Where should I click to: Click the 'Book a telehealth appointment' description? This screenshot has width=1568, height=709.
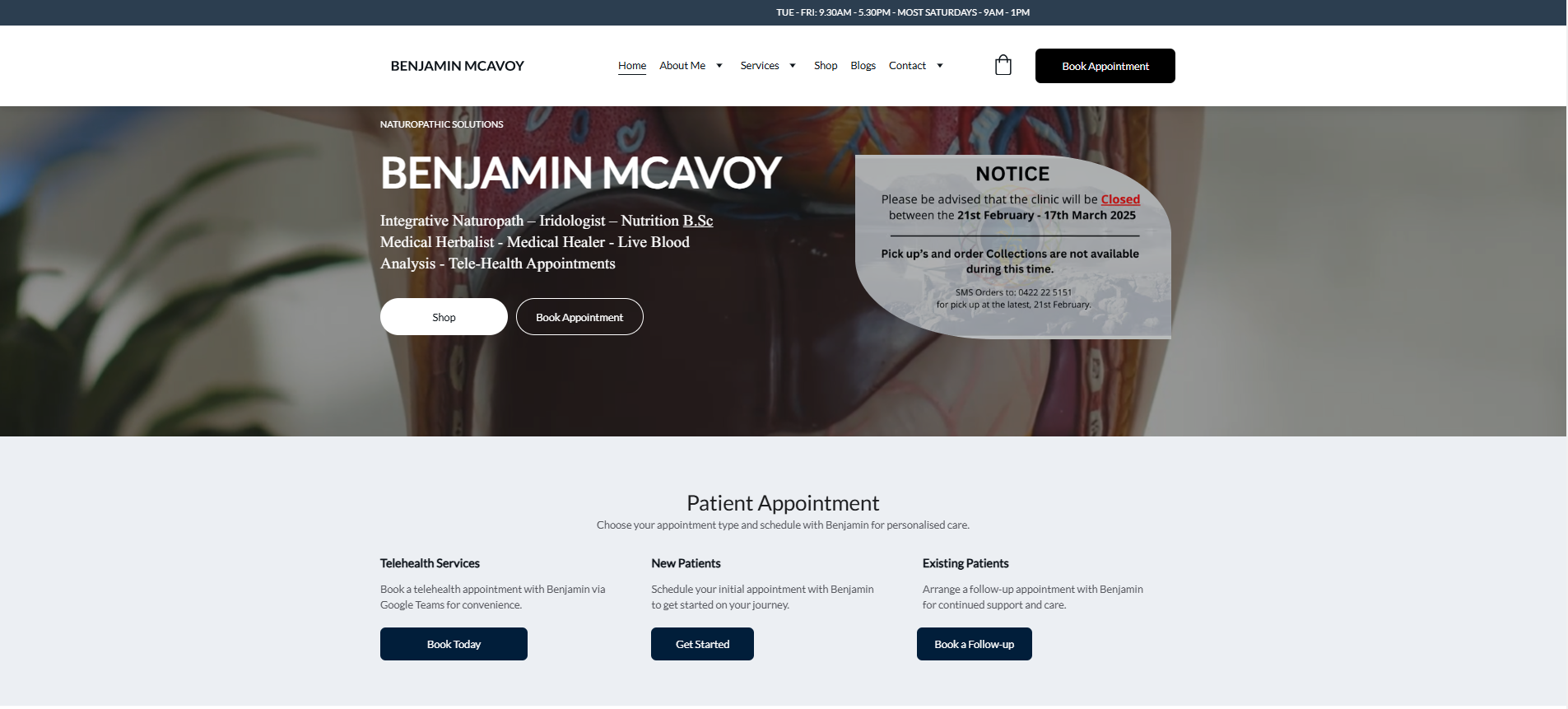[493, 597]
